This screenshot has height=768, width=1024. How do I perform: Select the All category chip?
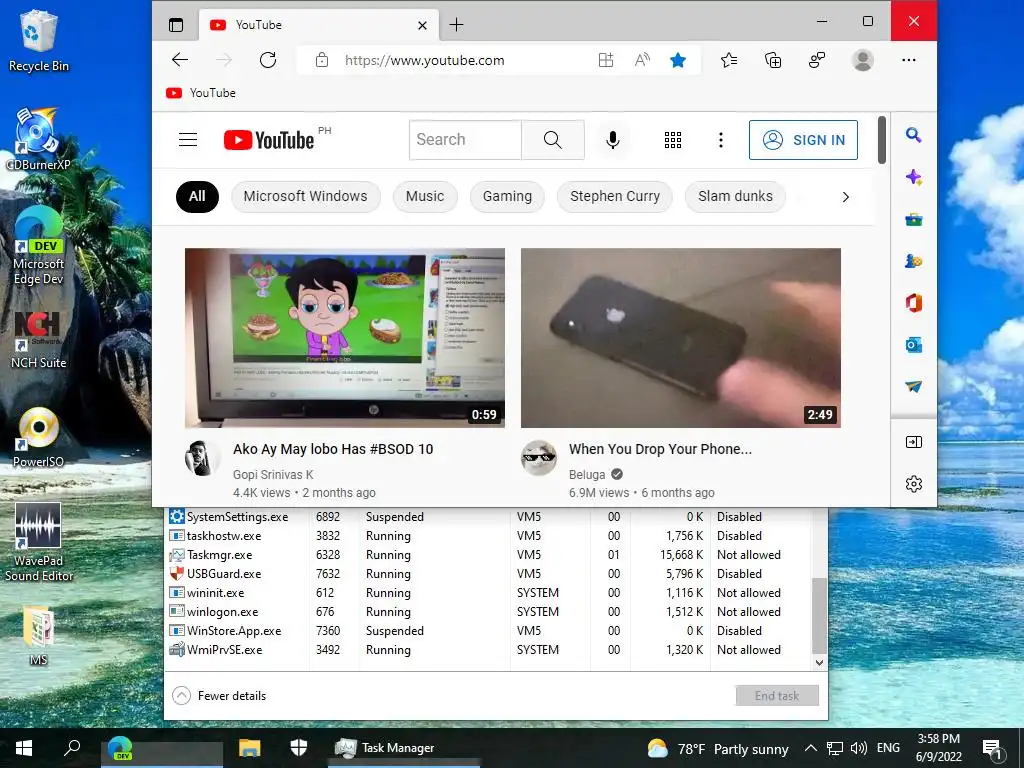[x=197, y=197]
